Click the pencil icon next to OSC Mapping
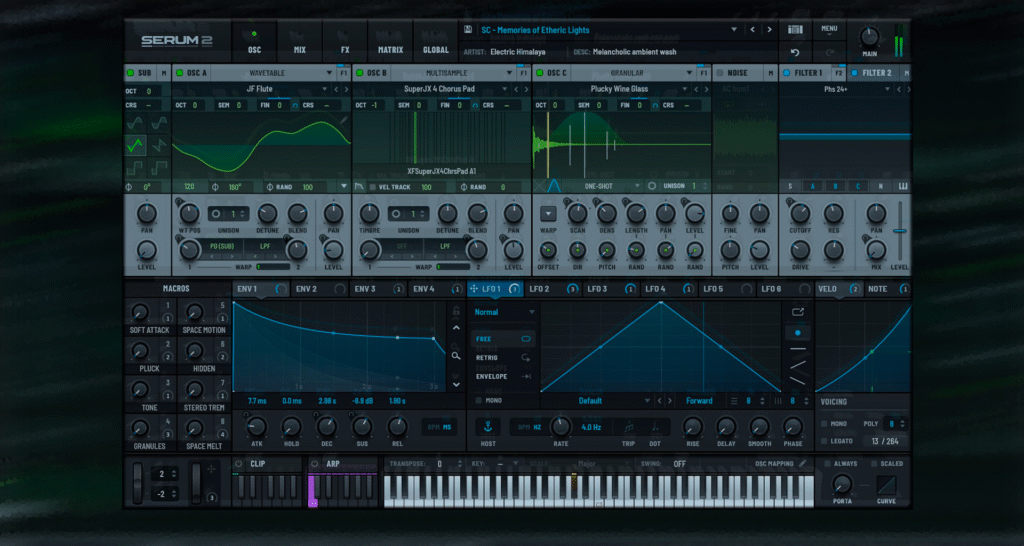Viewport: 1024px width, 546px height. pyautogui.click(x=803, y=464)
